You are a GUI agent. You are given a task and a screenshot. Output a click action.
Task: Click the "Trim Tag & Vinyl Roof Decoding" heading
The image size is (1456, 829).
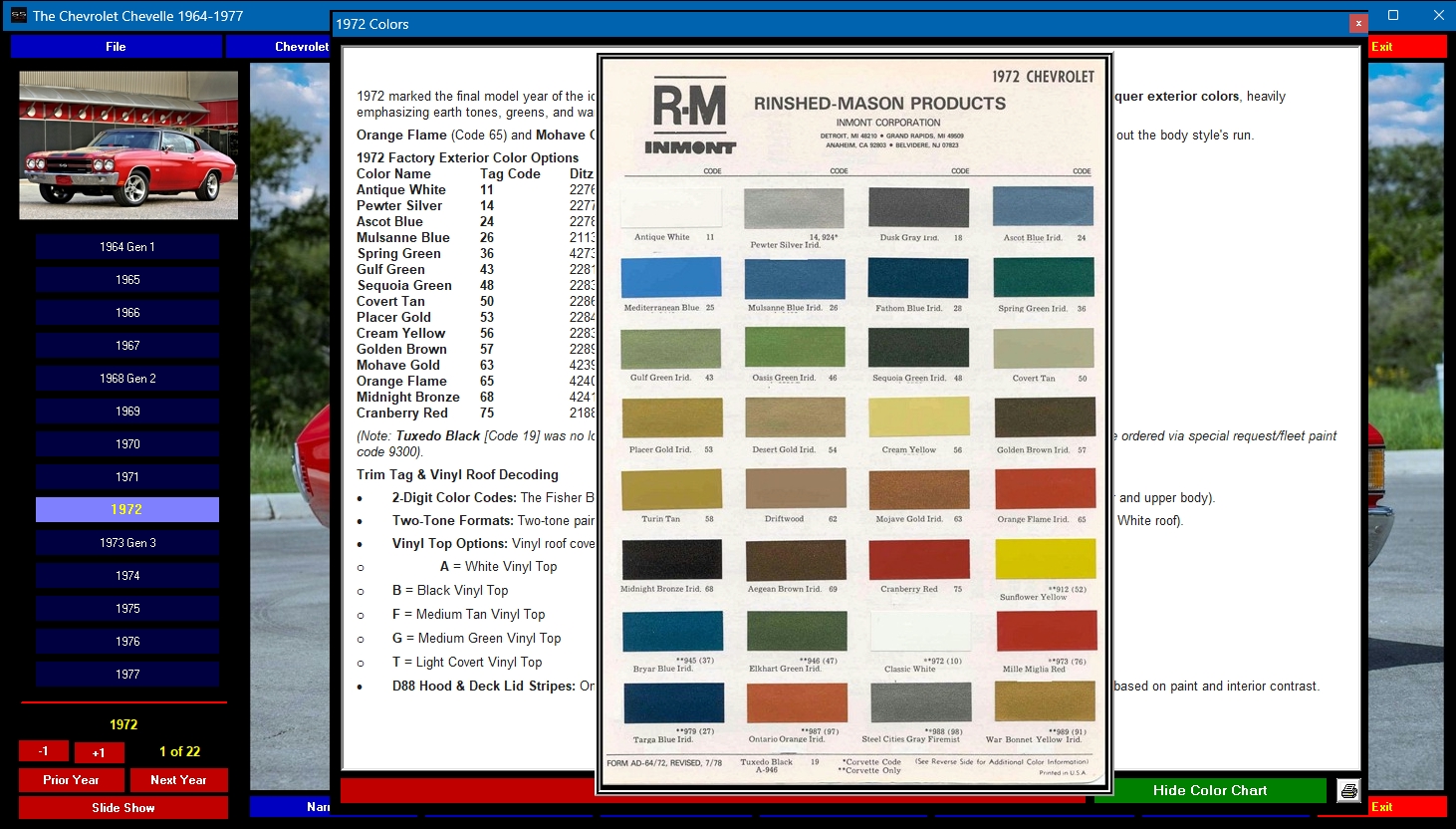(x=458, y=475)
